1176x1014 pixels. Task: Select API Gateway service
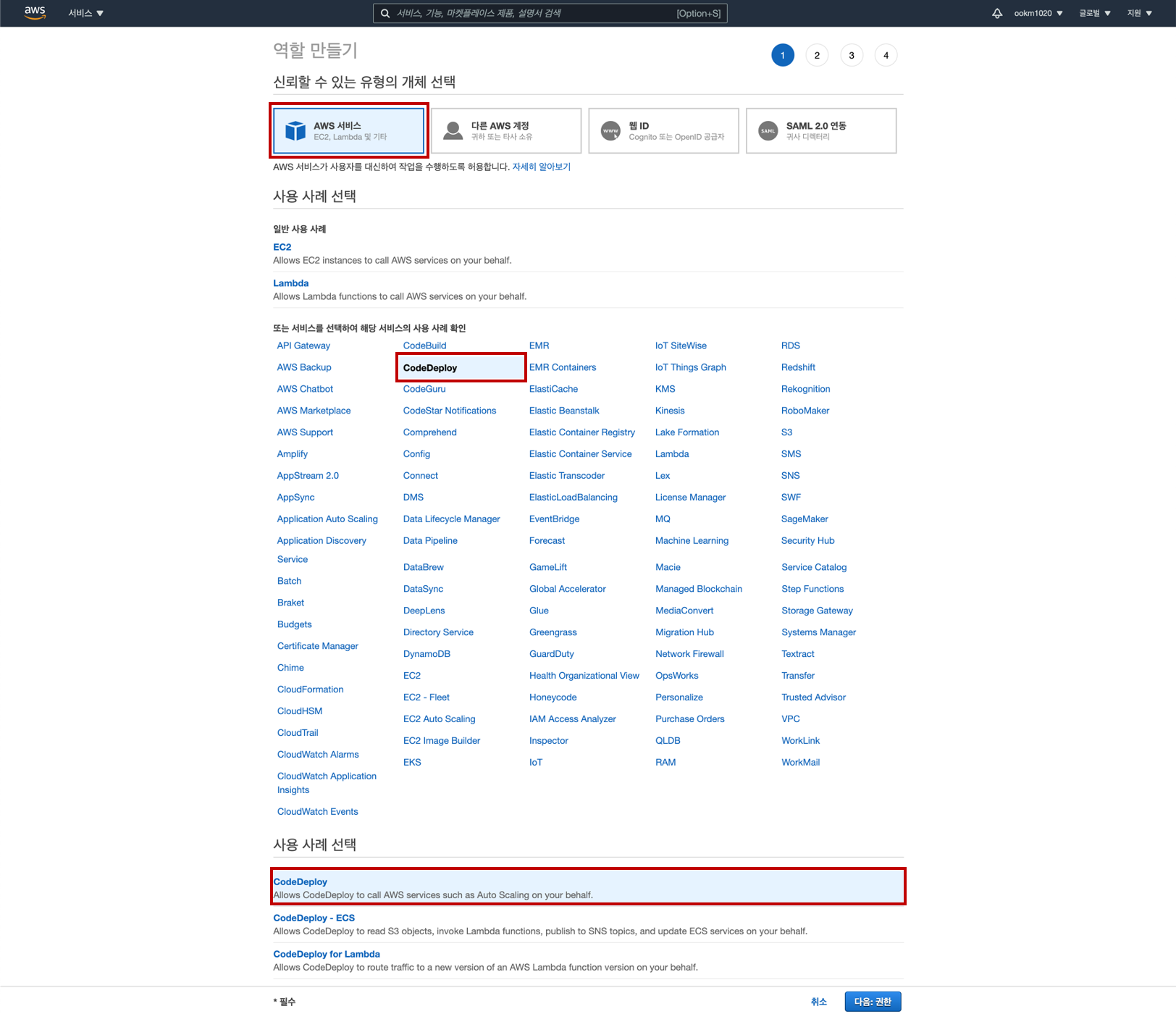[x=303, y=345]
